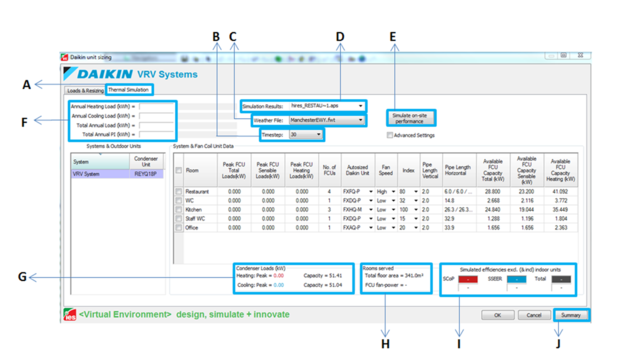Click the DAIKIN logo in header
Viewport: 624px width, 363px height.
click(x=98, y=74)
